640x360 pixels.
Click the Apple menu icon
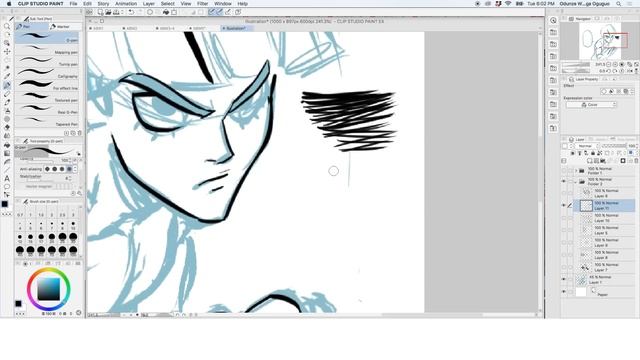pyautogui.click(x=9, y=4)
